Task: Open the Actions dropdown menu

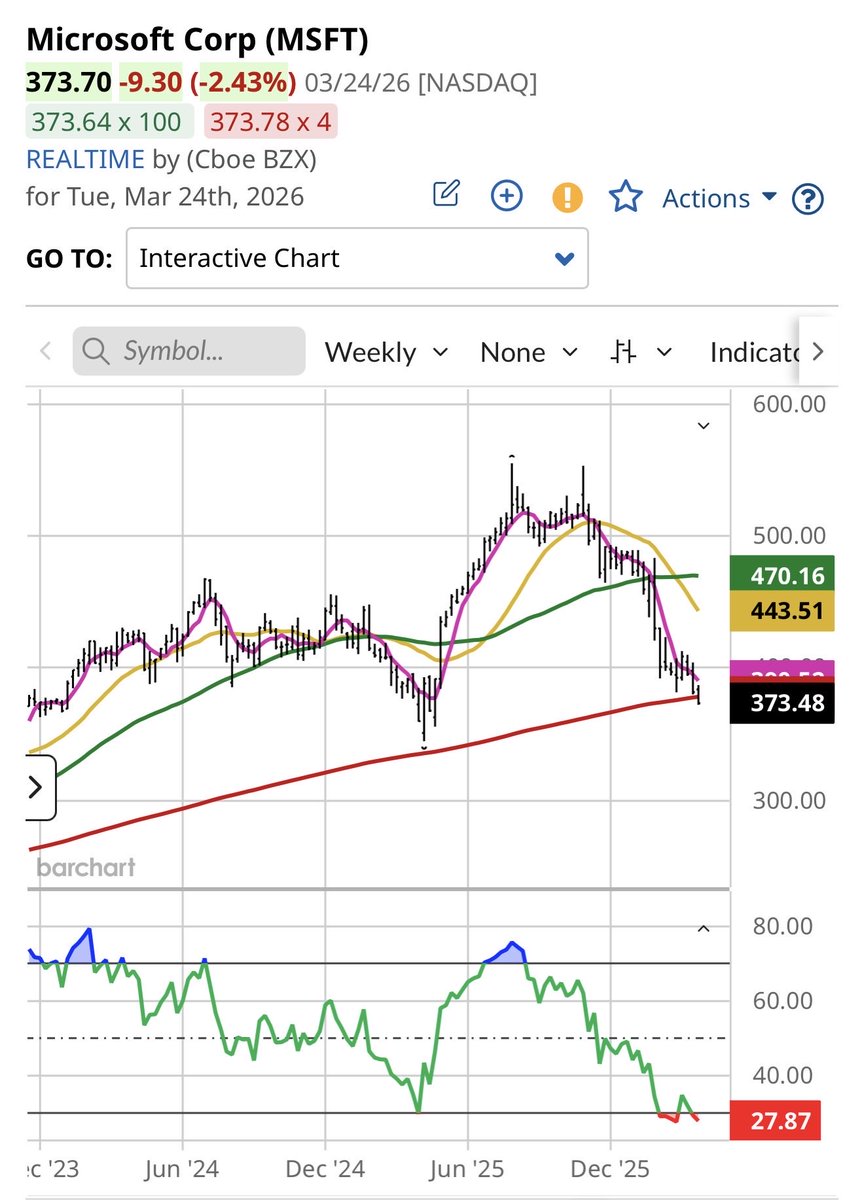Action: click(719, 198)
